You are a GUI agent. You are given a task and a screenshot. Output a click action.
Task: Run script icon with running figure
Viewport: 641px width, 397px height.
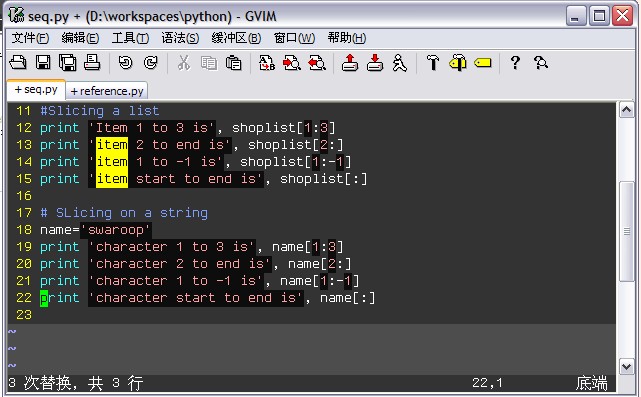[x=399, y=63]
